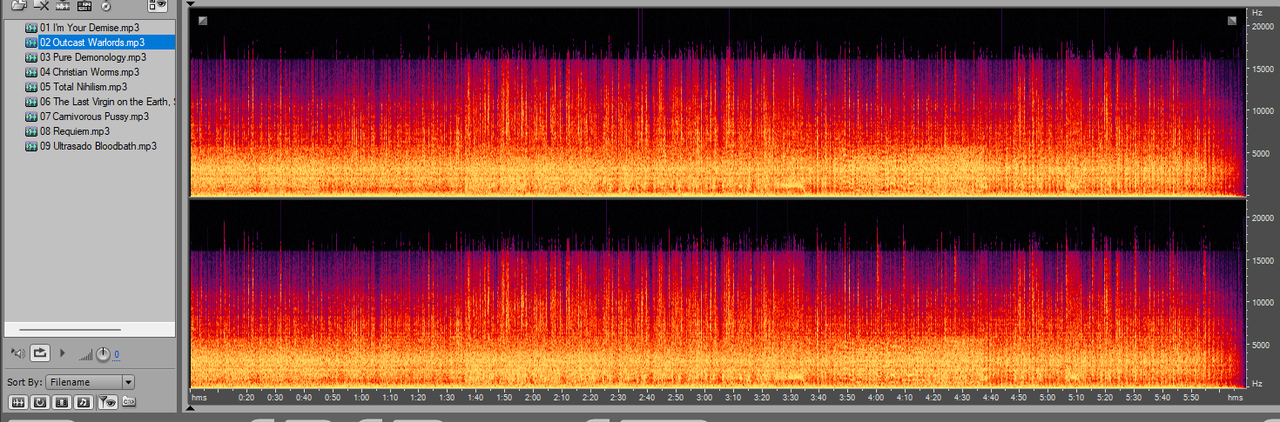
Task: Click the Close Files icon
Action: (41, 5)
